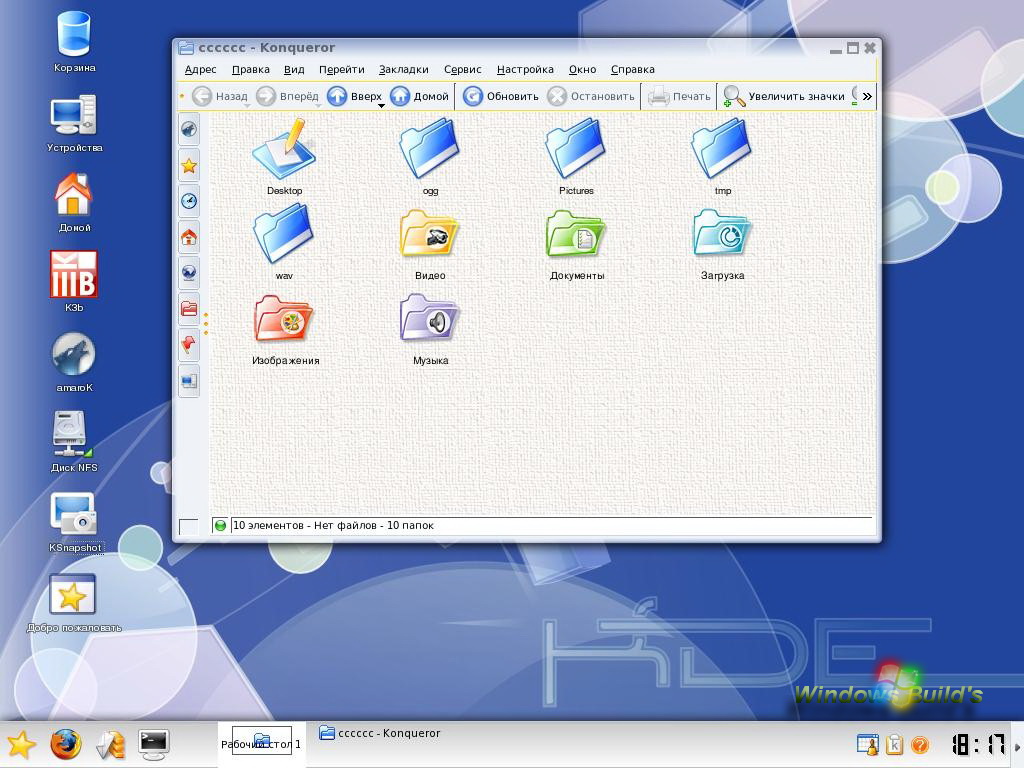Open the ogg folder
Screen dimensions: 1024x768
[430, 157]
